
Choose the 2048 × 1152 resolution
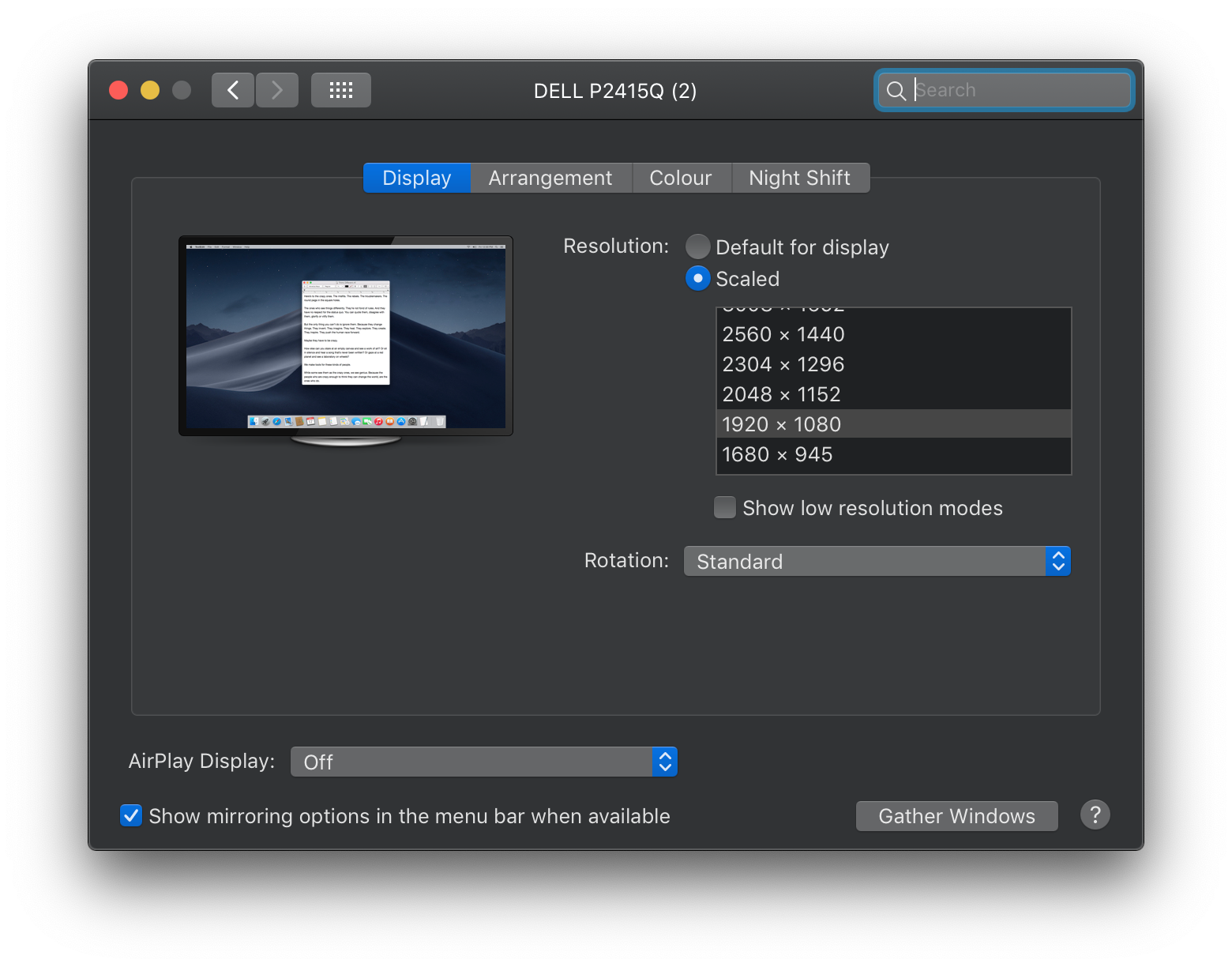(x=893, y=394)
